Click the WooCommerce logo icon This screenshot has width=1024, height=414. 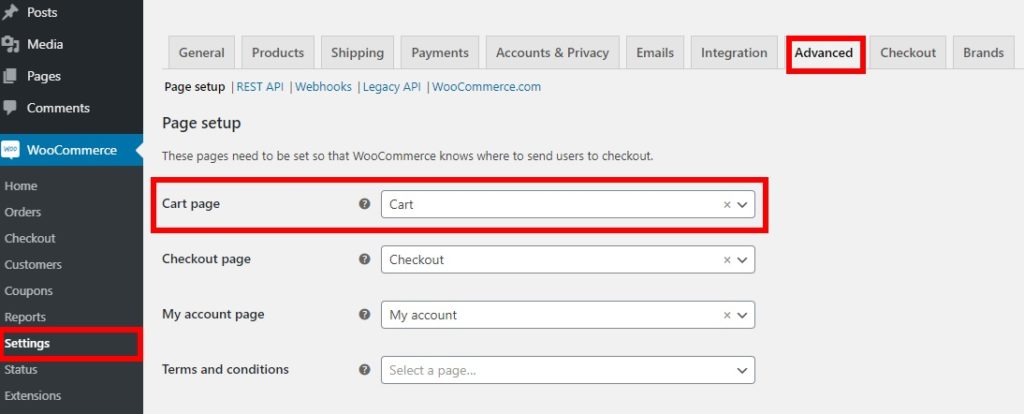[x=10, y=150]
